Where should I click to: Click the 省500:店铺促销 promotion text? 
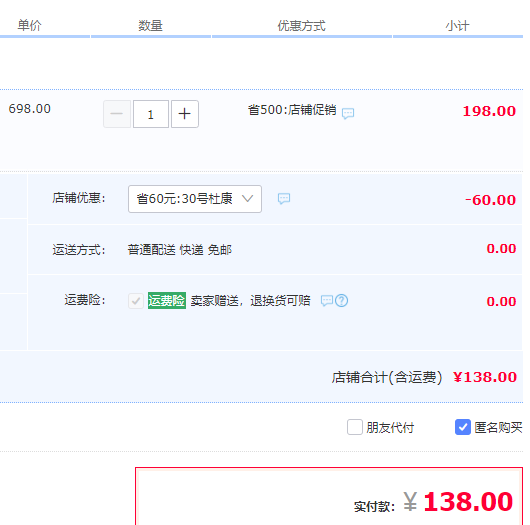tap(292, 110)
